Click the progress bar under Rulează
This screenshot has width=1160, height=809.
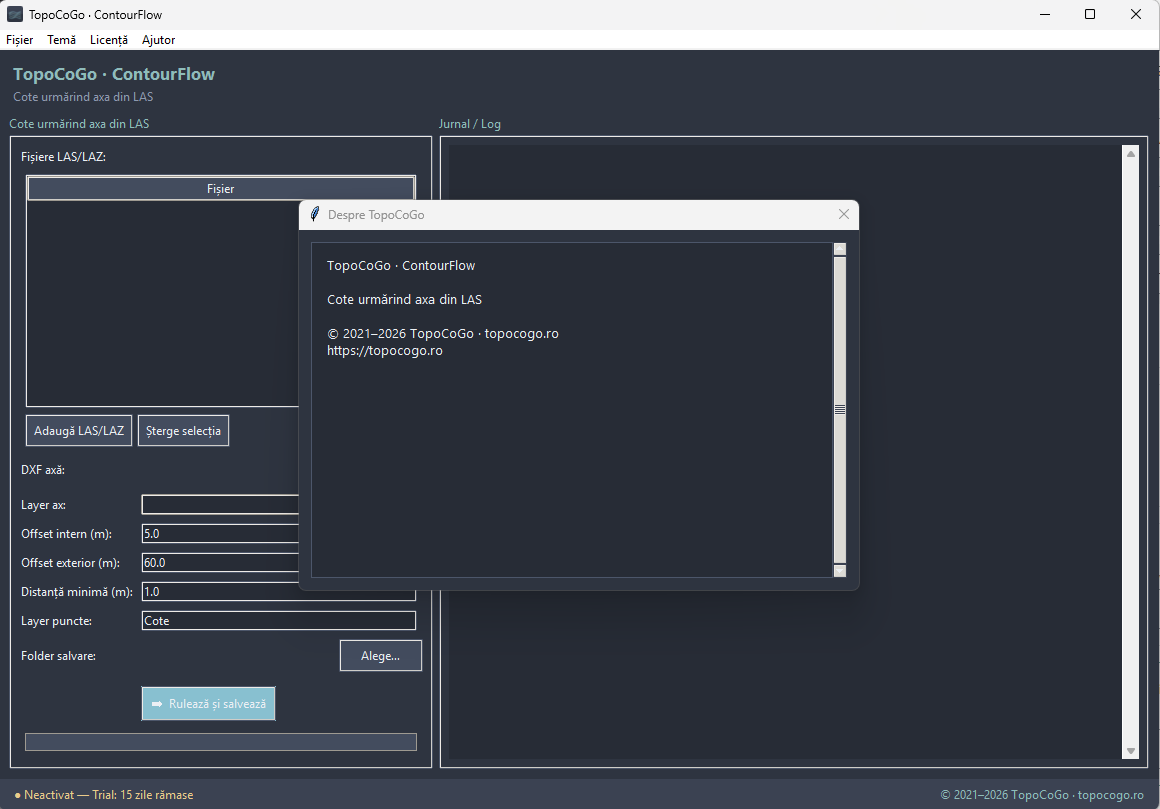tap(221, 742)
